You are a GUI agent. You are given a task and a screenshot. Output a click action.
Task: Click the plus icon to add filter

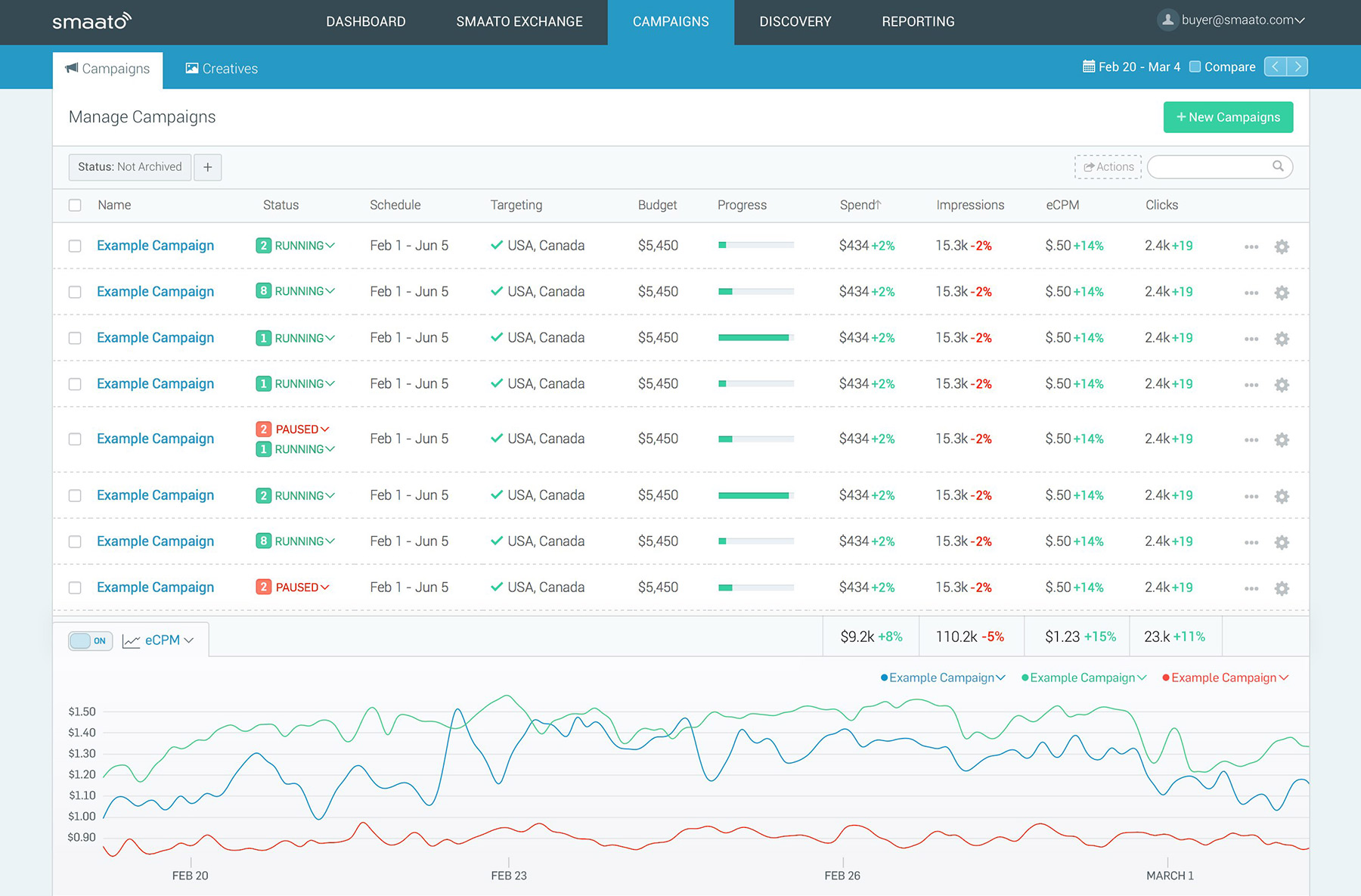pos(208,167)
